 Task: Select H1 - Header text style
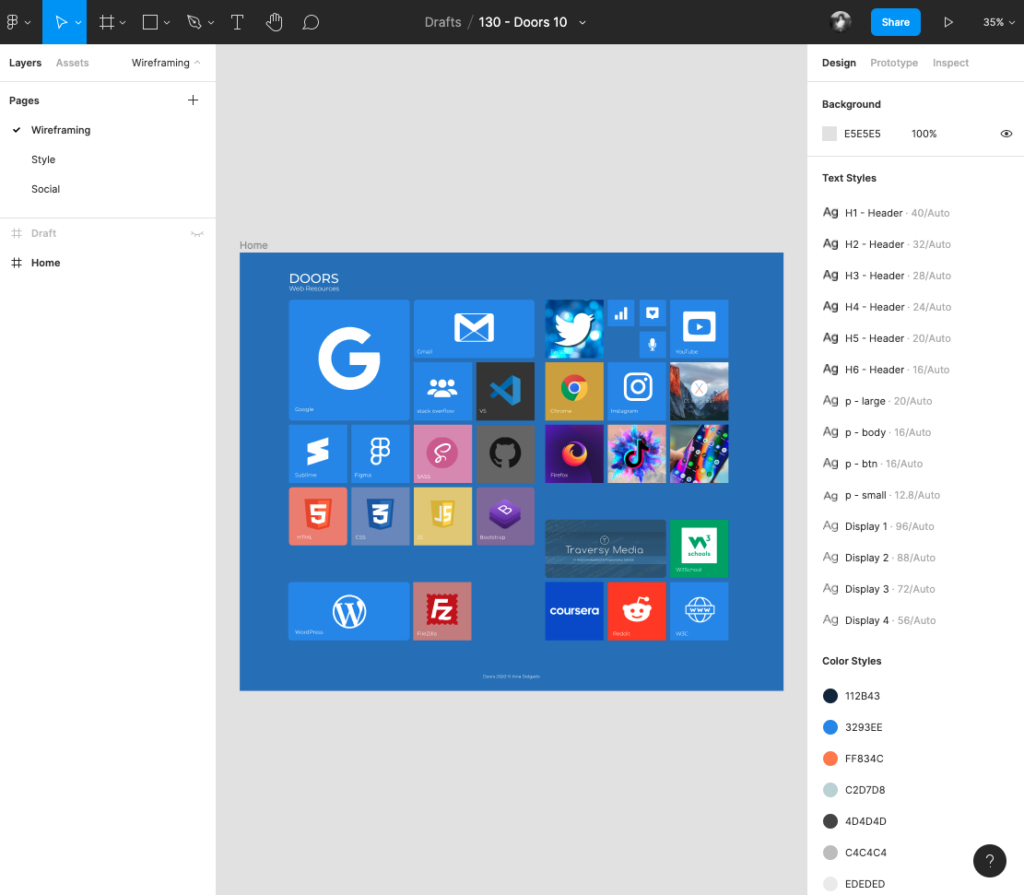coord(886,213)
